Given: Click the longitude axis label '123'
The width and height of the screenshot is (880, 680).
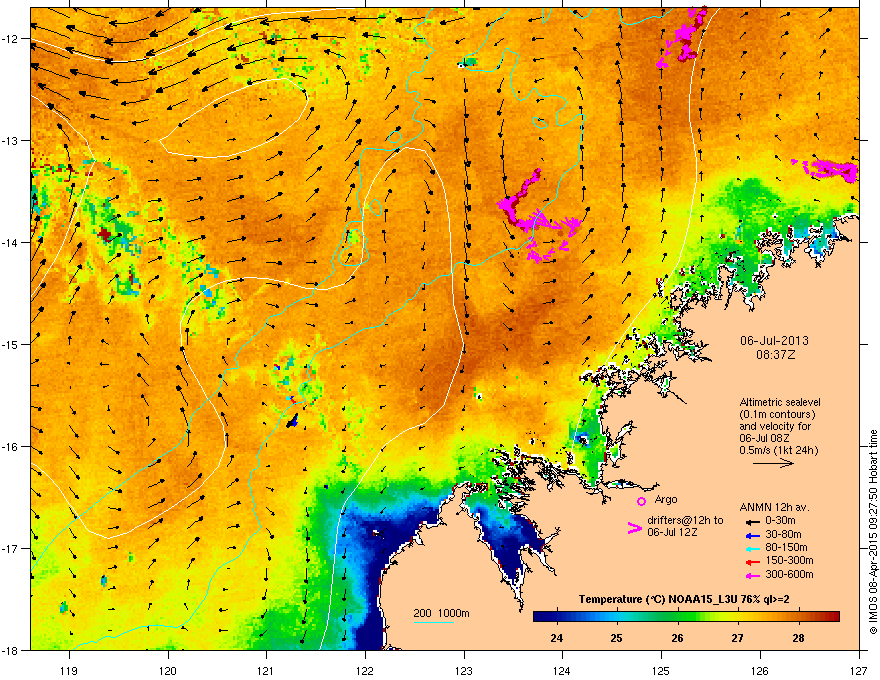Looking at the screenshot, I should (464, 670).
